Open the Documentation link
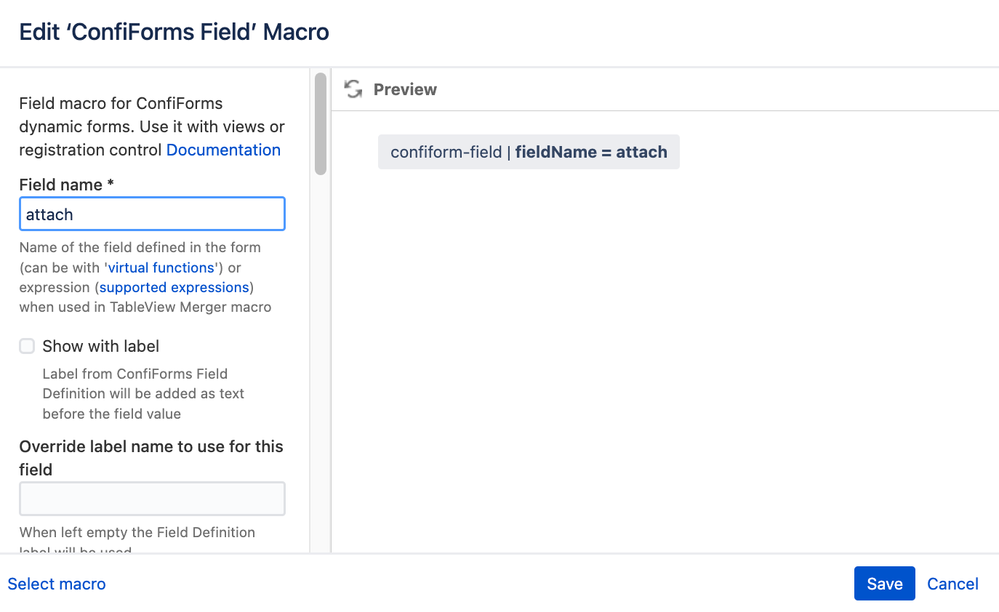 pos(223,150)
